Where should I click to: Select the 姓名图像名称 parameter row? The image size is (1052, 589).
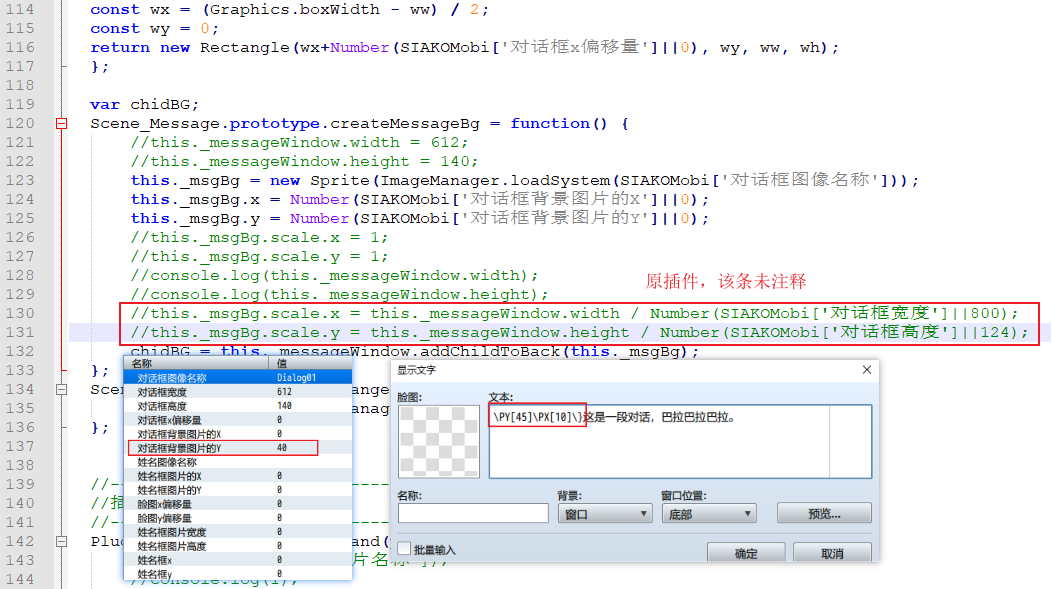tap(238, 462)
